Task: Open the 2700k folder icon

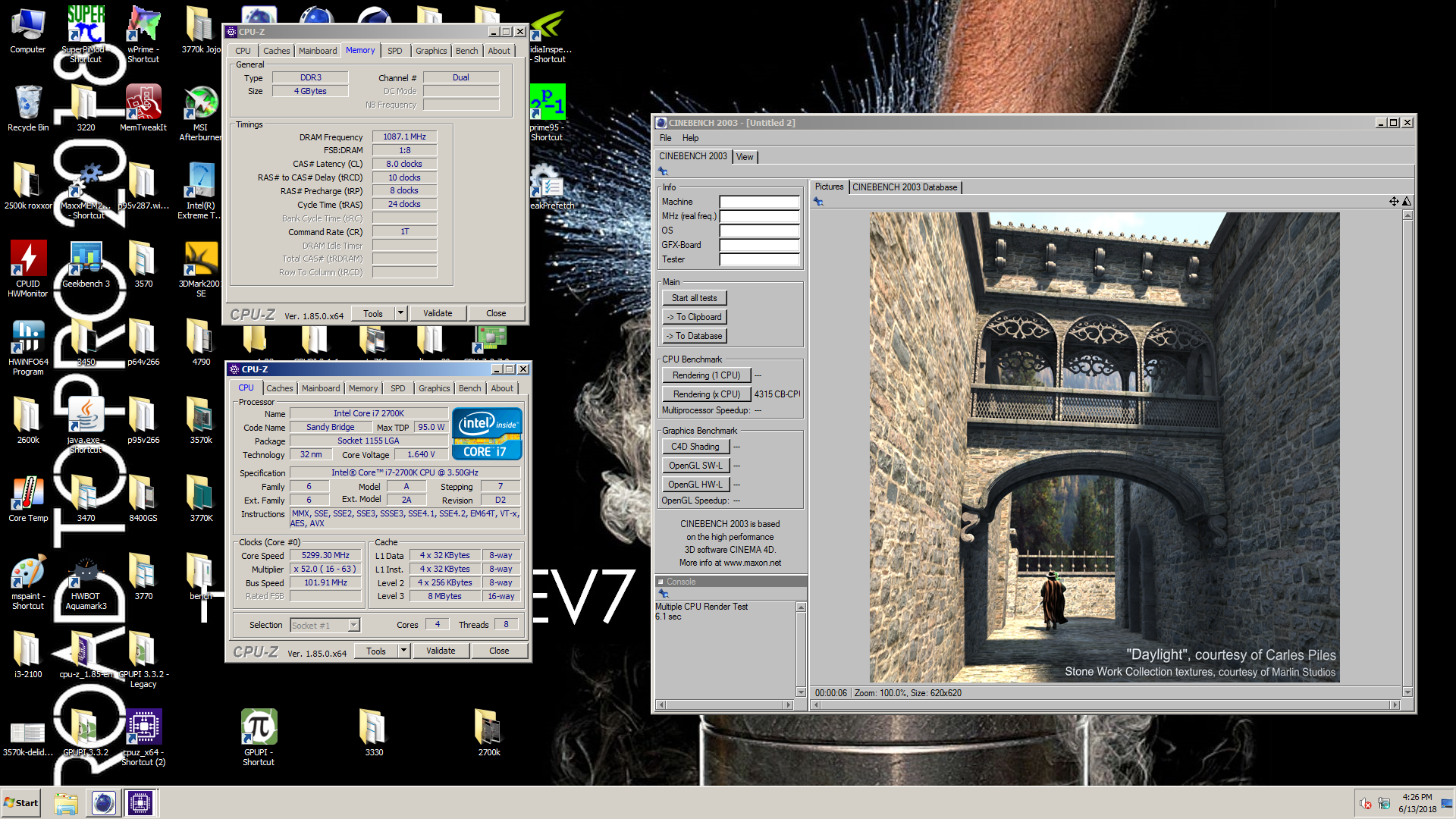Action: (489, 733)
